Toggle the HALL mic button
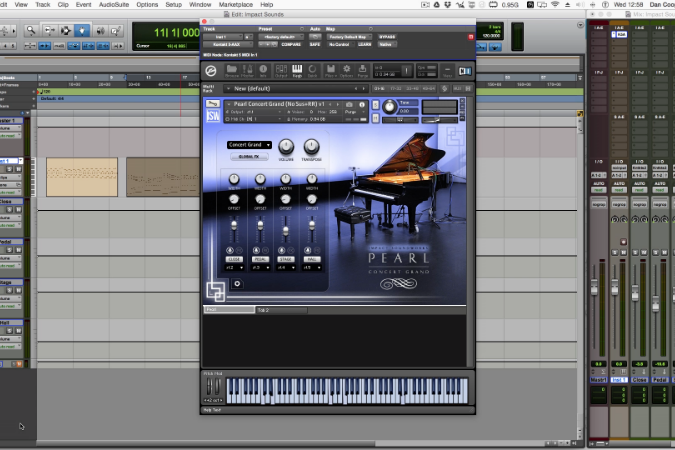The image size is (675, 450). [312, 259]
